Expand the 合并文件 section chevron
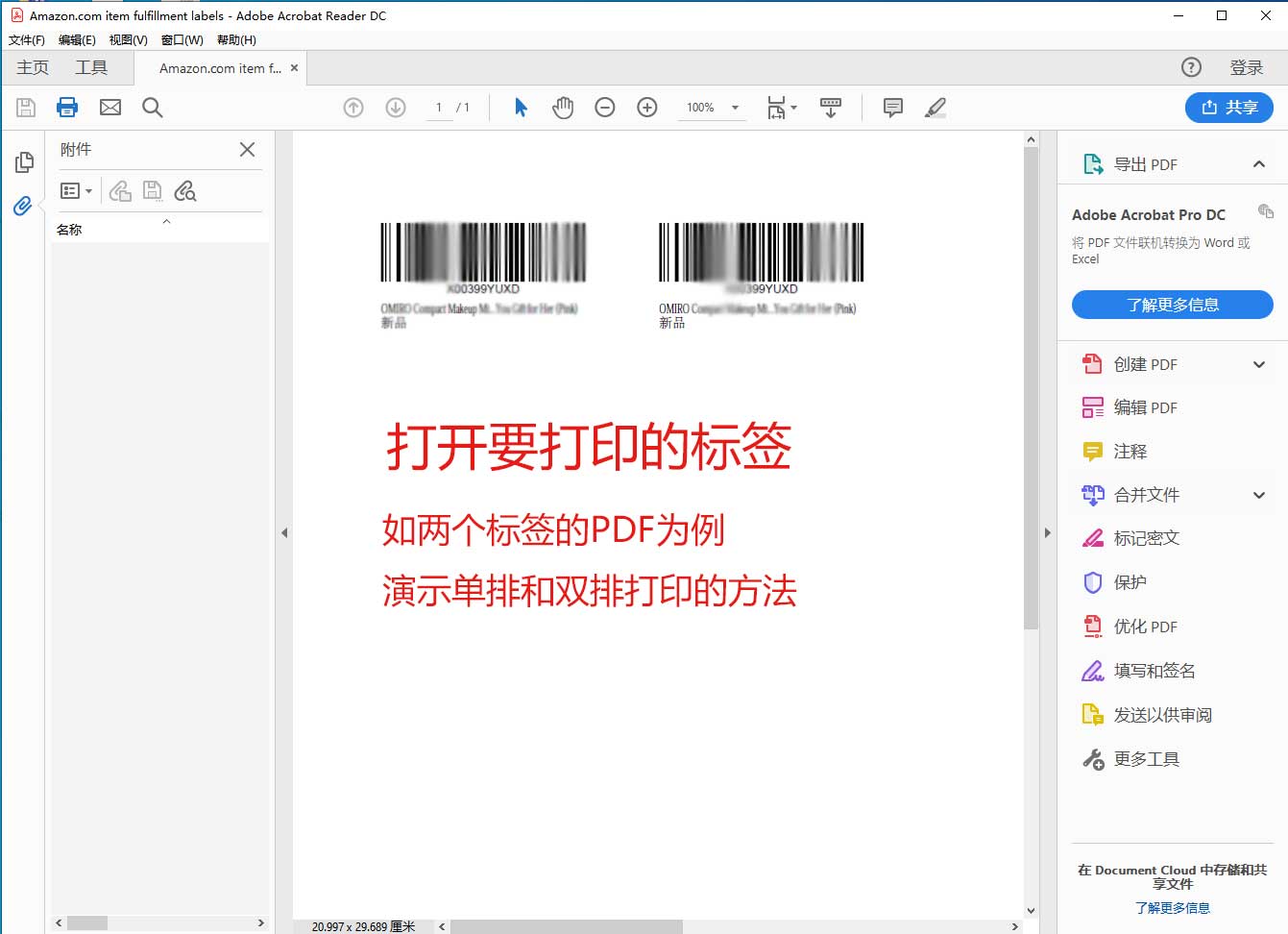This screenshot has height=934, width=1288. coord(1259,495)
